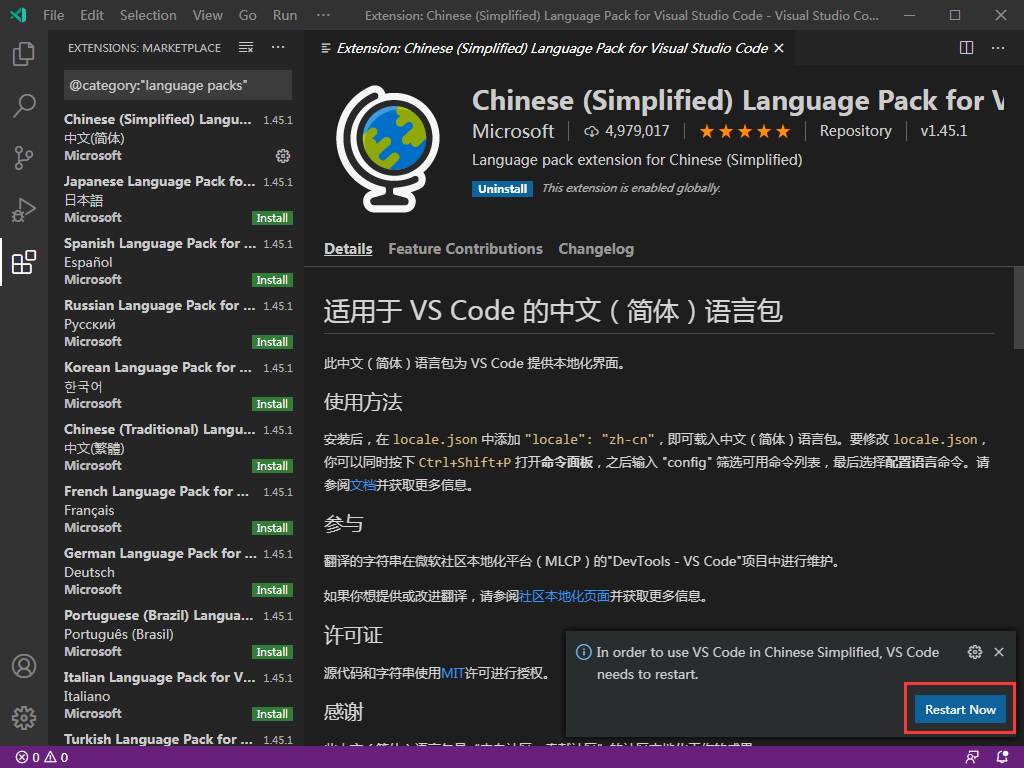Click the manage gear for Chinese (Simplified) extension

(x=283, y=155)
